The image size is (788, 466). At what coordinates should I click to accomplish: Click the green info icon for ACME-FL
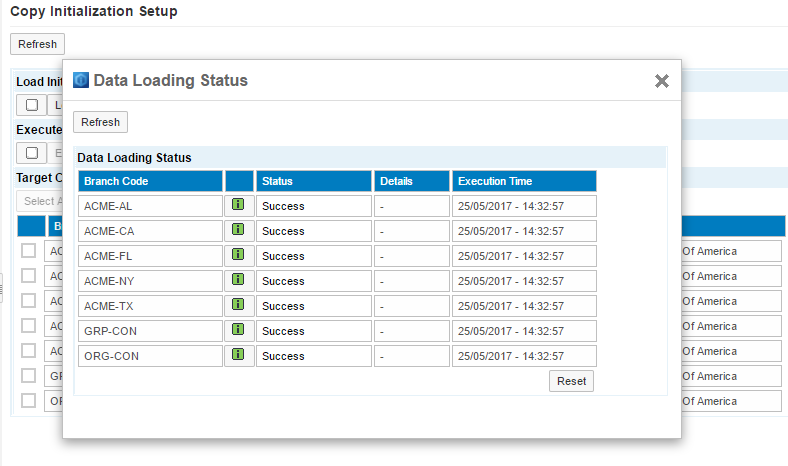coord(238,255)
